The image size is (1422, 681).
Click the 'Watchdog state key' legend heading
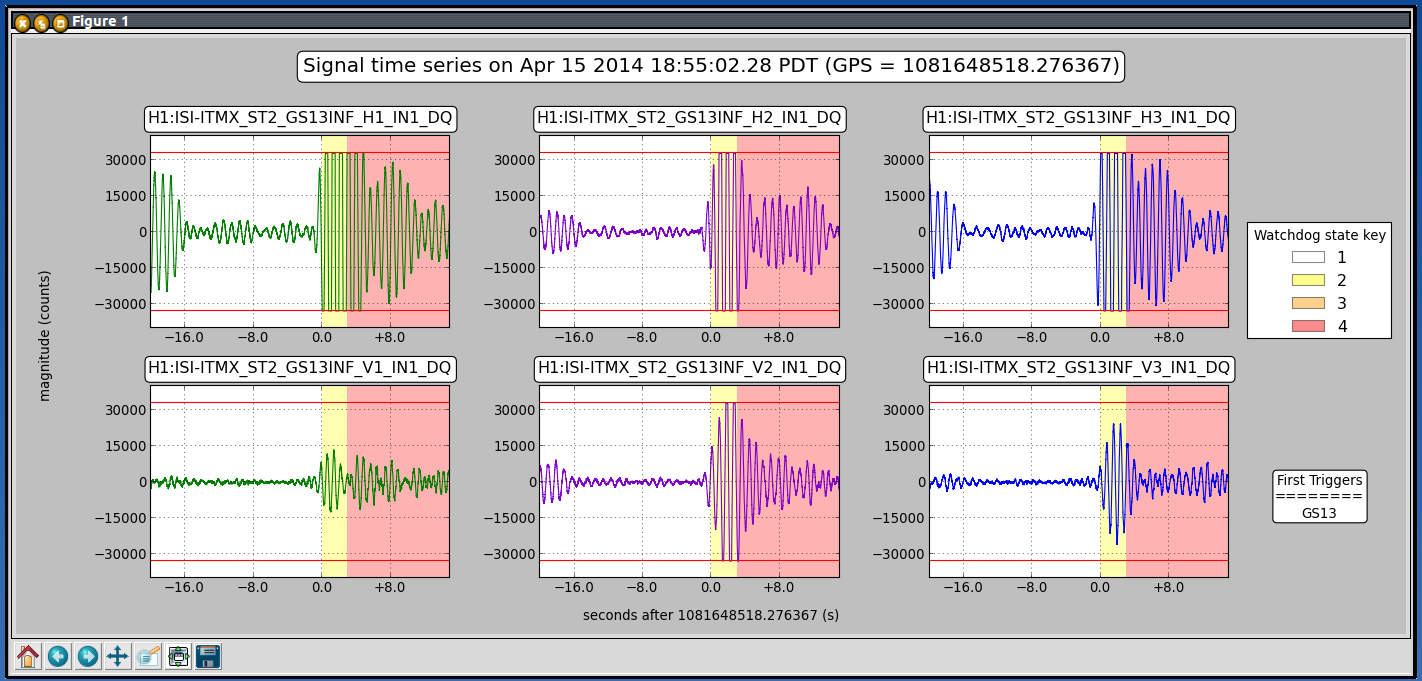(x=1319, y=236)
